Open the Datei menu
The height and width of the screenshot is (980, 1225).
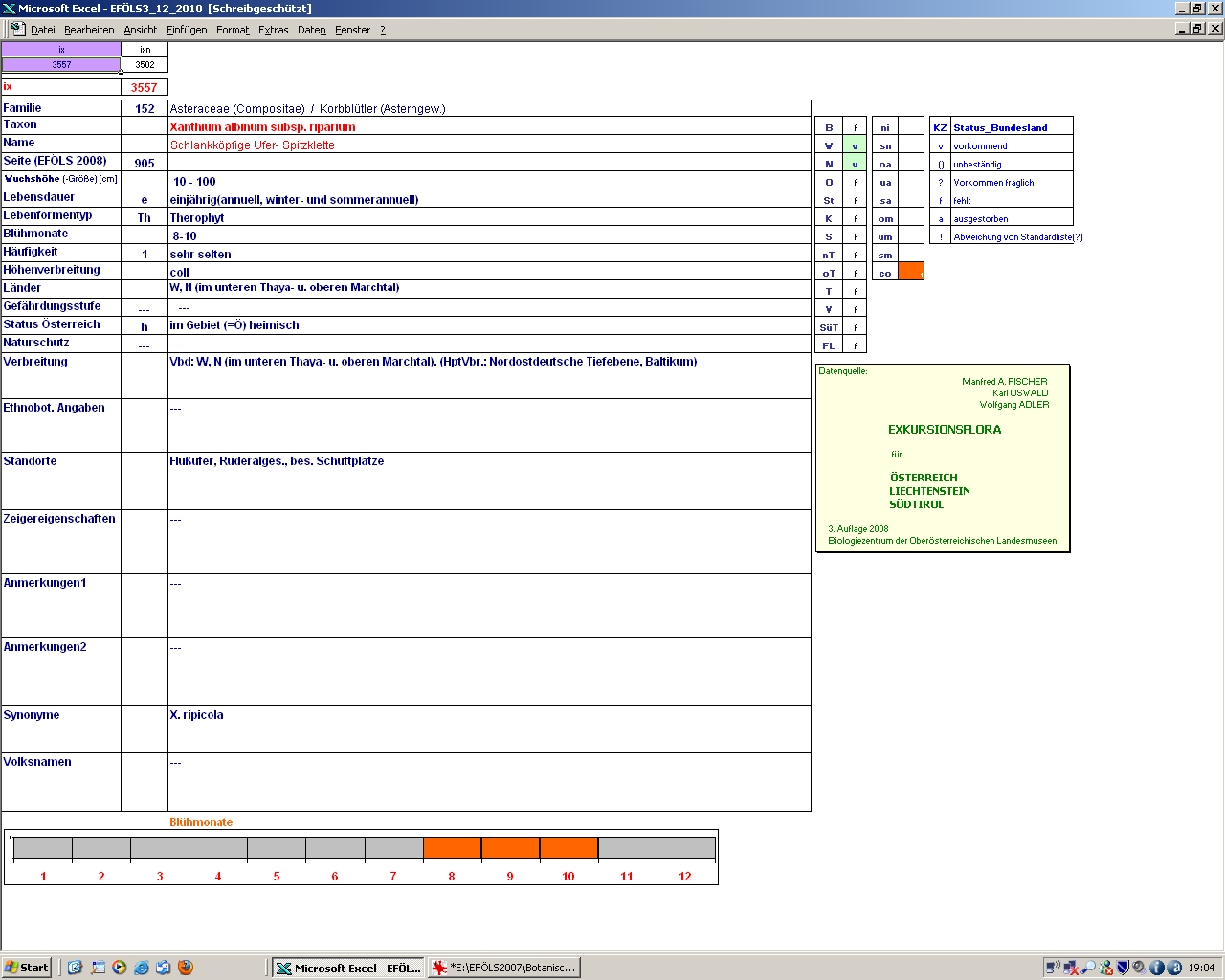tap(43, 30)
